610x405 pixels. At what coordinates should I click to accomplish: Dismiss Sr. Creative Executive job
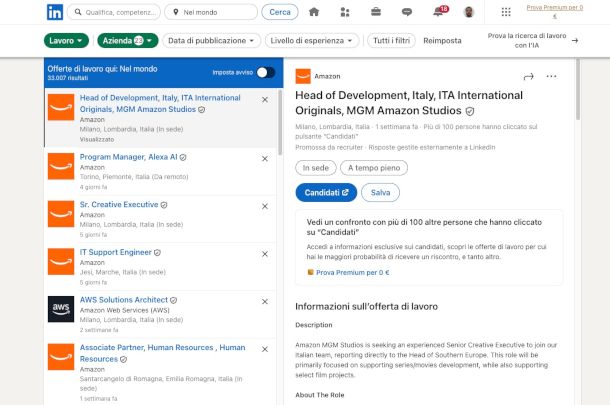tap(265, 206)
